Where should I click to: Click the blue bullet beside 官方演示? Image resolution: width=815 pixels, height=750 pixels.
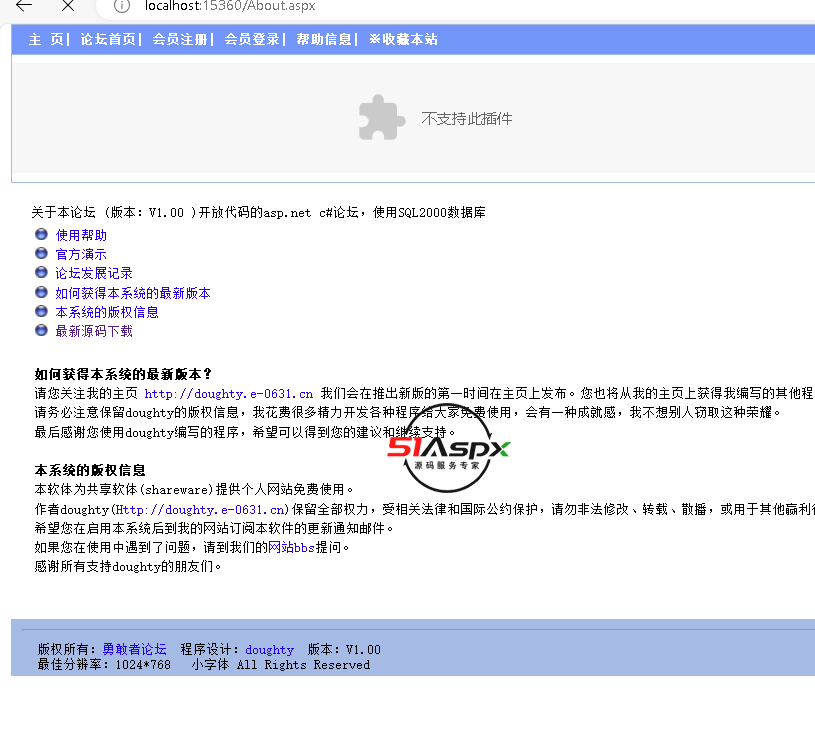(41, 253)
